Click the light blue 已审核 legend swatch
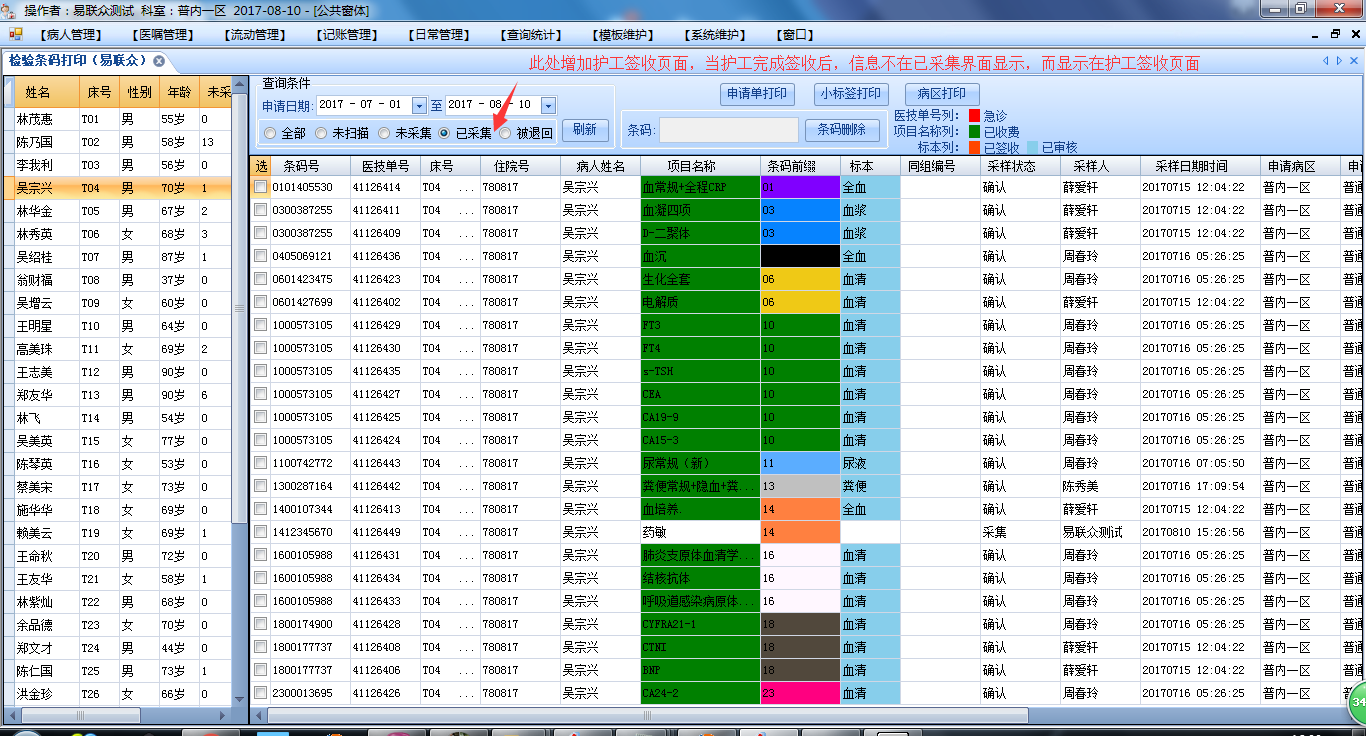 [x=1032, y=147]
